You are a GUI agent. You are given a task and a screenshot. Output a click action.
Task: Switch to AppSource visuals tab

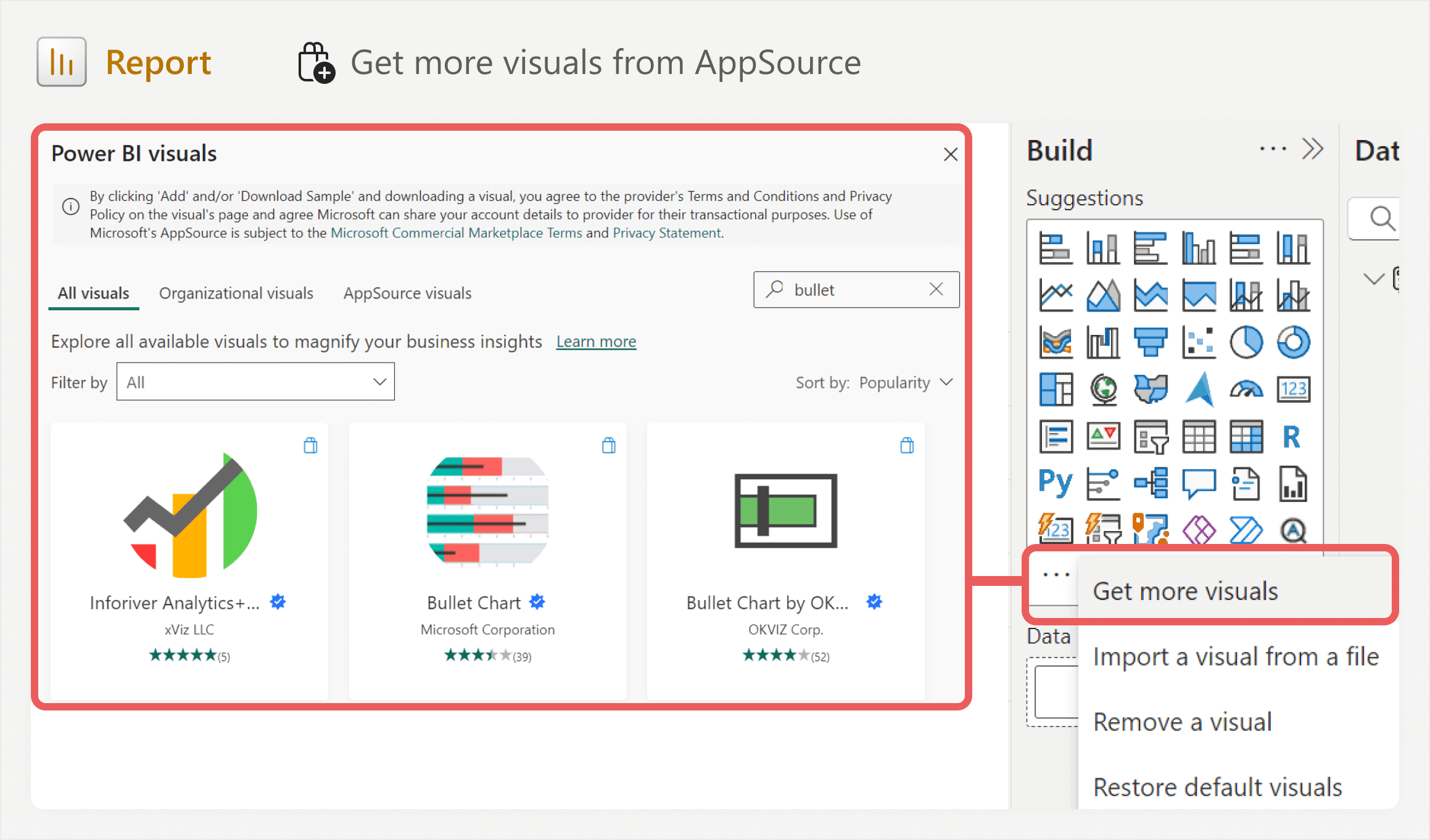tap(407, 293)
